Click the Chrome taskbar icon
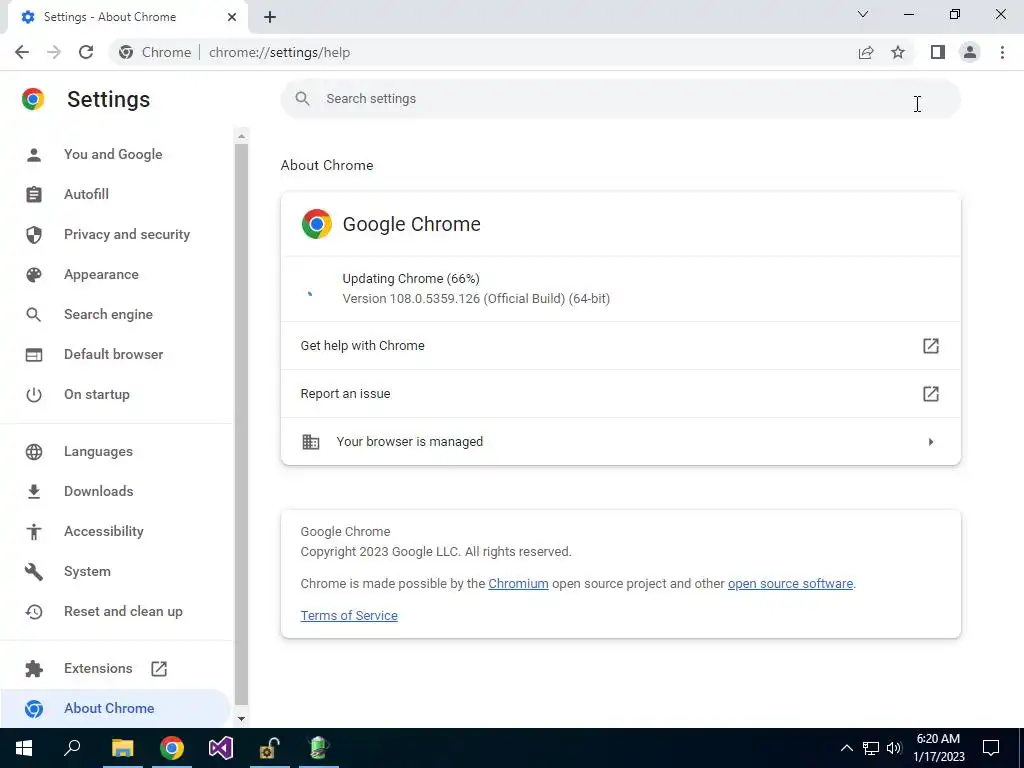Image resolution: width=1024 pixels, height=768 pixels. (172, 748)
